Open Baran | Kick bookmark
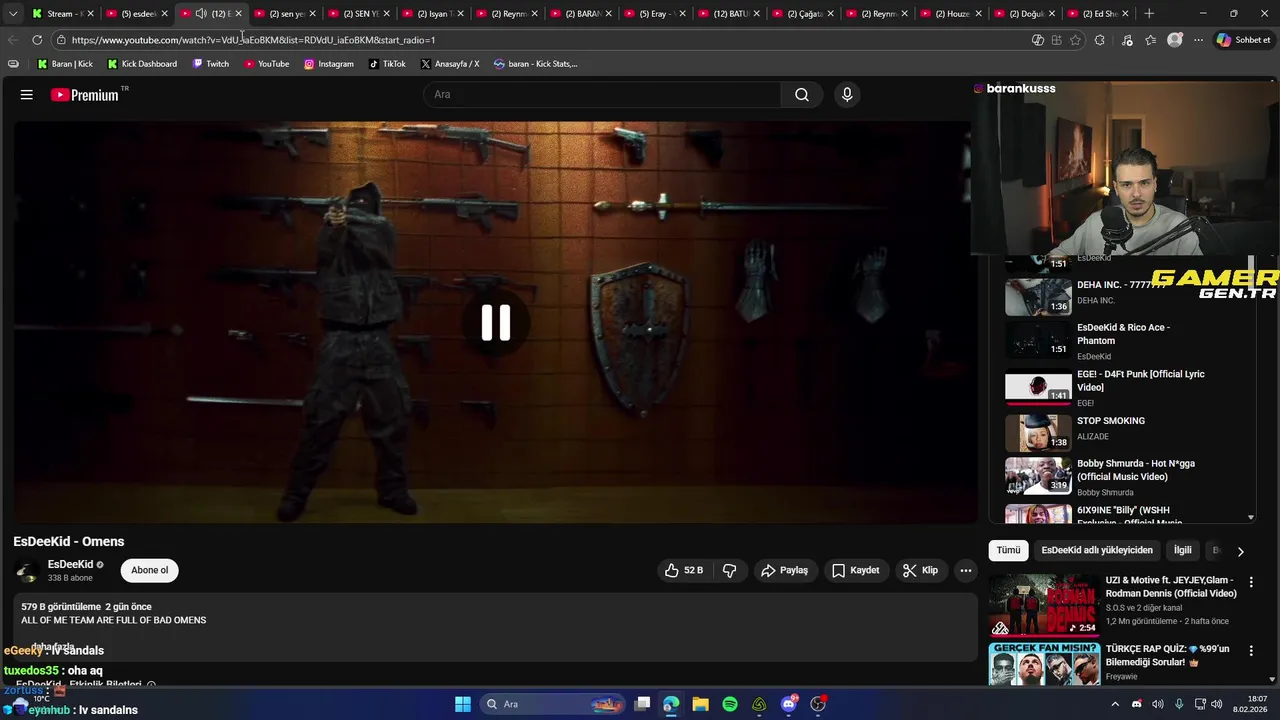 65,64
